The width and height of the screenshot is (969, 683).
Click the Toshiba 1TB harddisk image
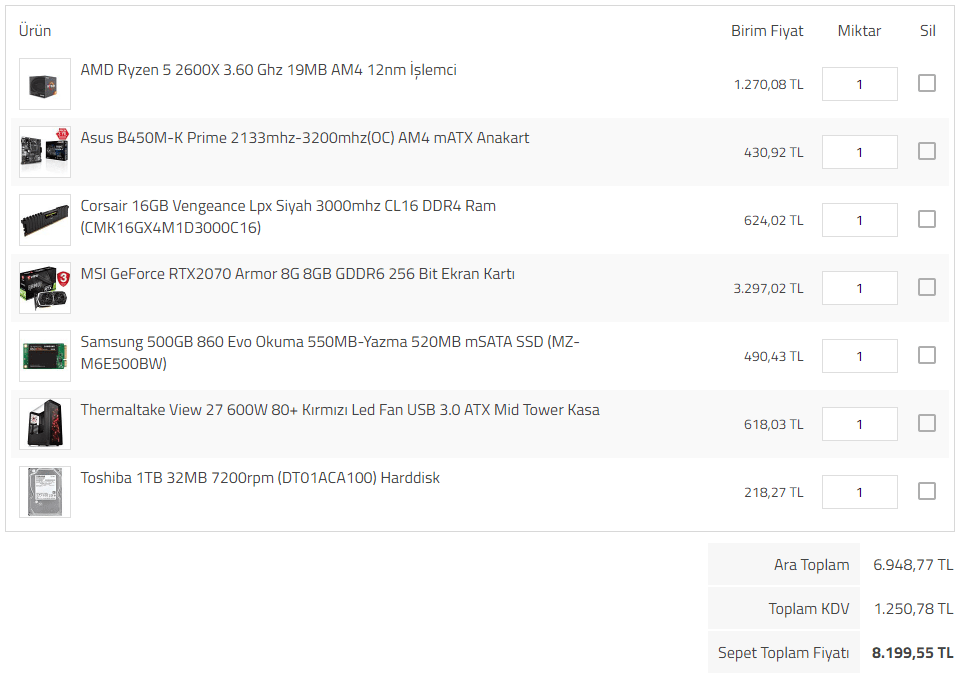45,492
